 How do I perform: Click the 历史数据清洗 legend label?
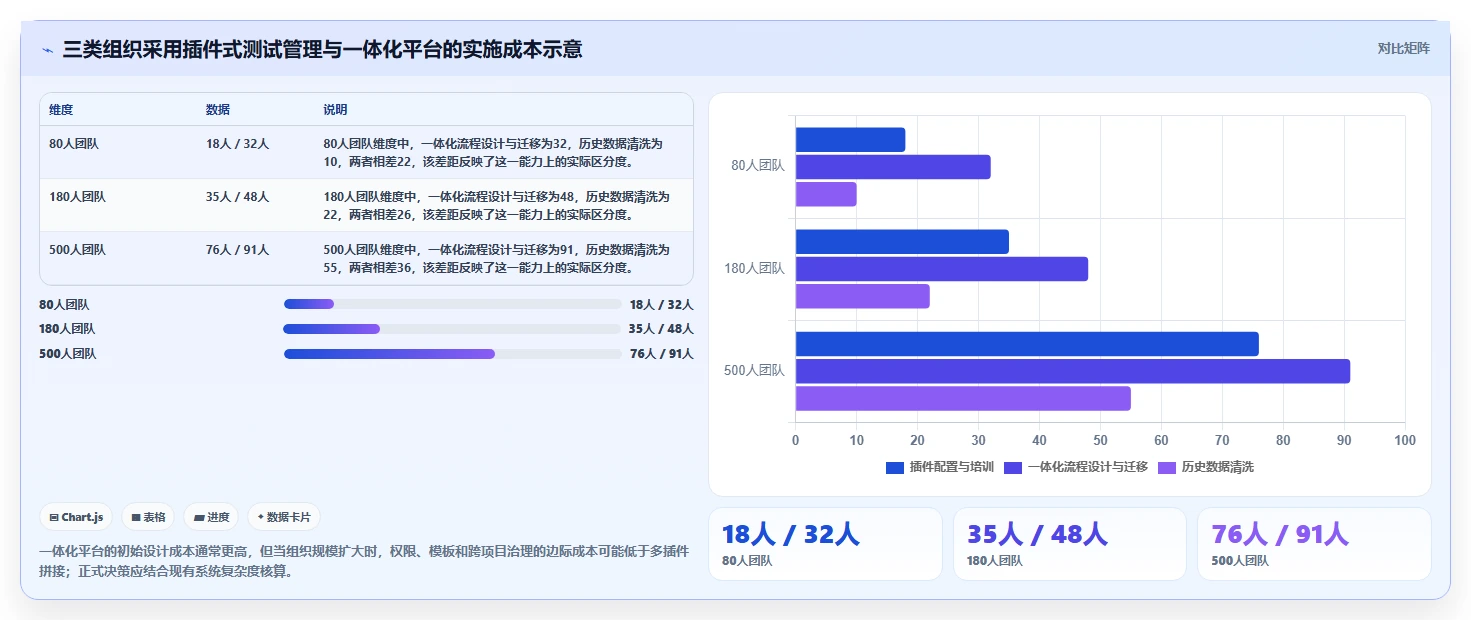coord(1217,467)
